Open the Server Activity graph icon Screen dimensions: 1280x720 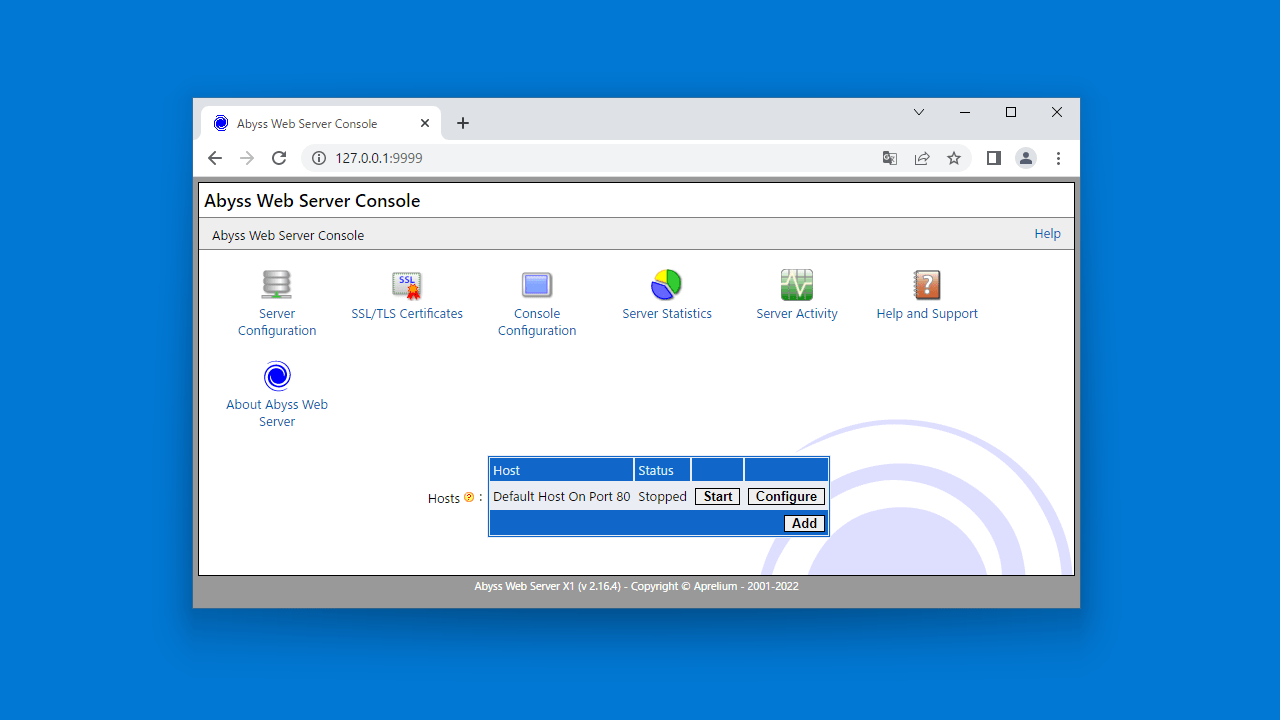(797, 285)
